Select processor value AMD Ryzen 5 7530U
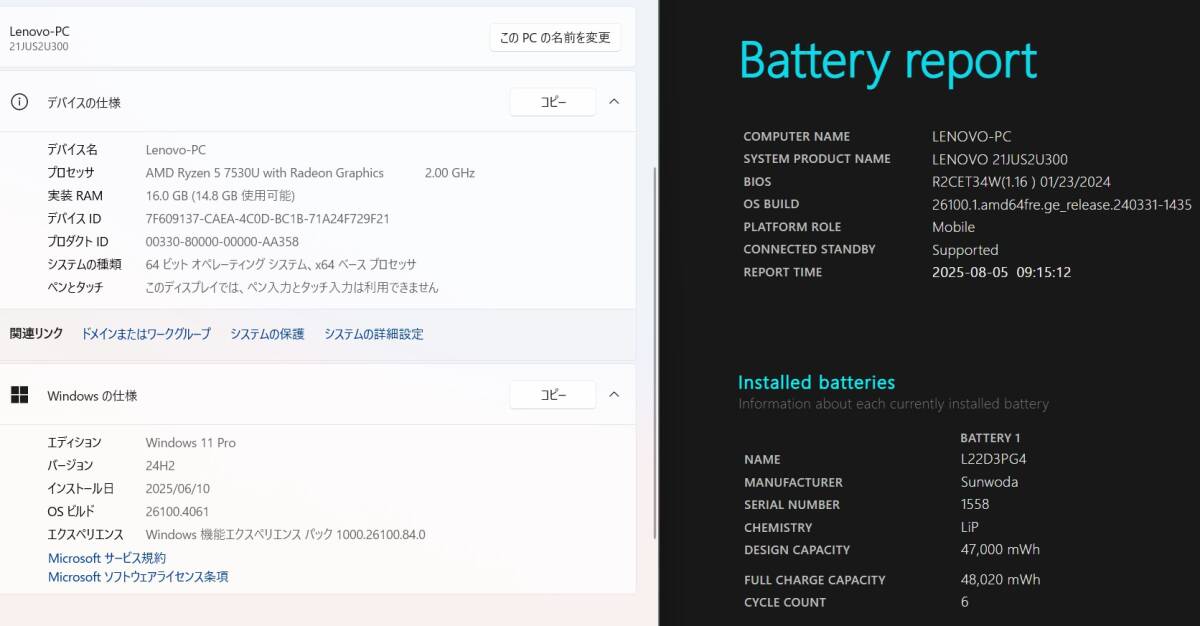This screenshot has height=626, width=1200. pos(265,173)
